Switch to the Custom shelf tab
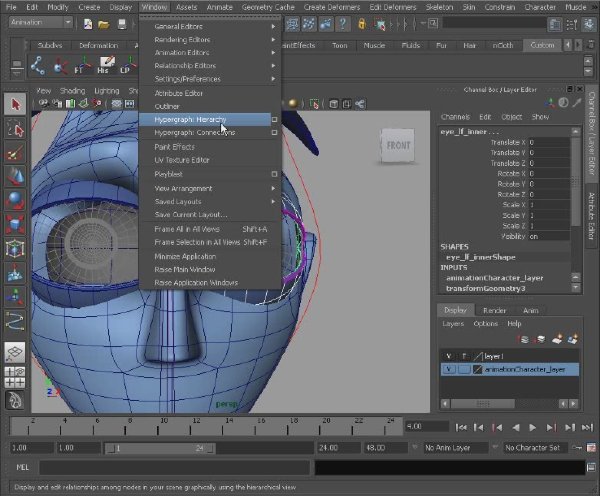 click(x=542, y=45)
